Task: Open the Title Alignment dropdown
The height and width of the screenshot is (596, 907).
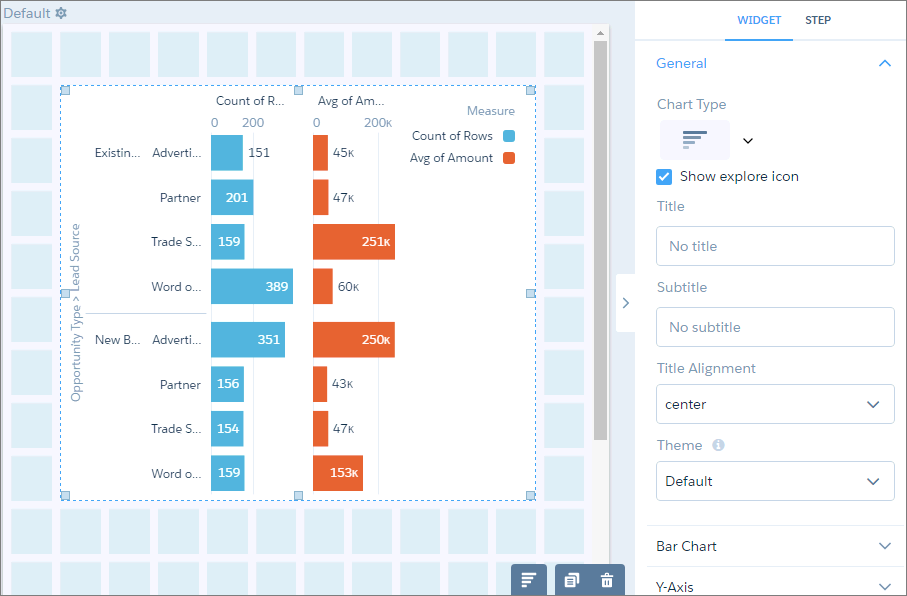Action: [x=775, y=404]
